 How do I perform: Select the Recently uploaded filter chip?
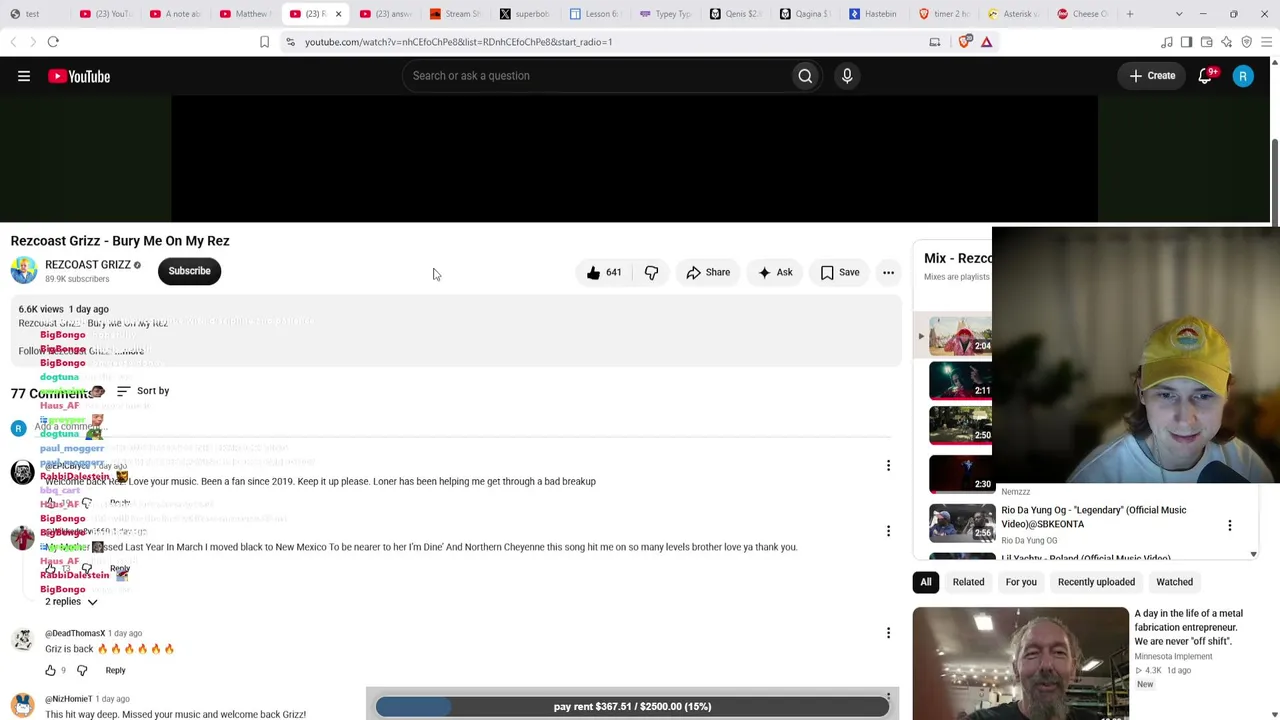(x=1096, y=582)
